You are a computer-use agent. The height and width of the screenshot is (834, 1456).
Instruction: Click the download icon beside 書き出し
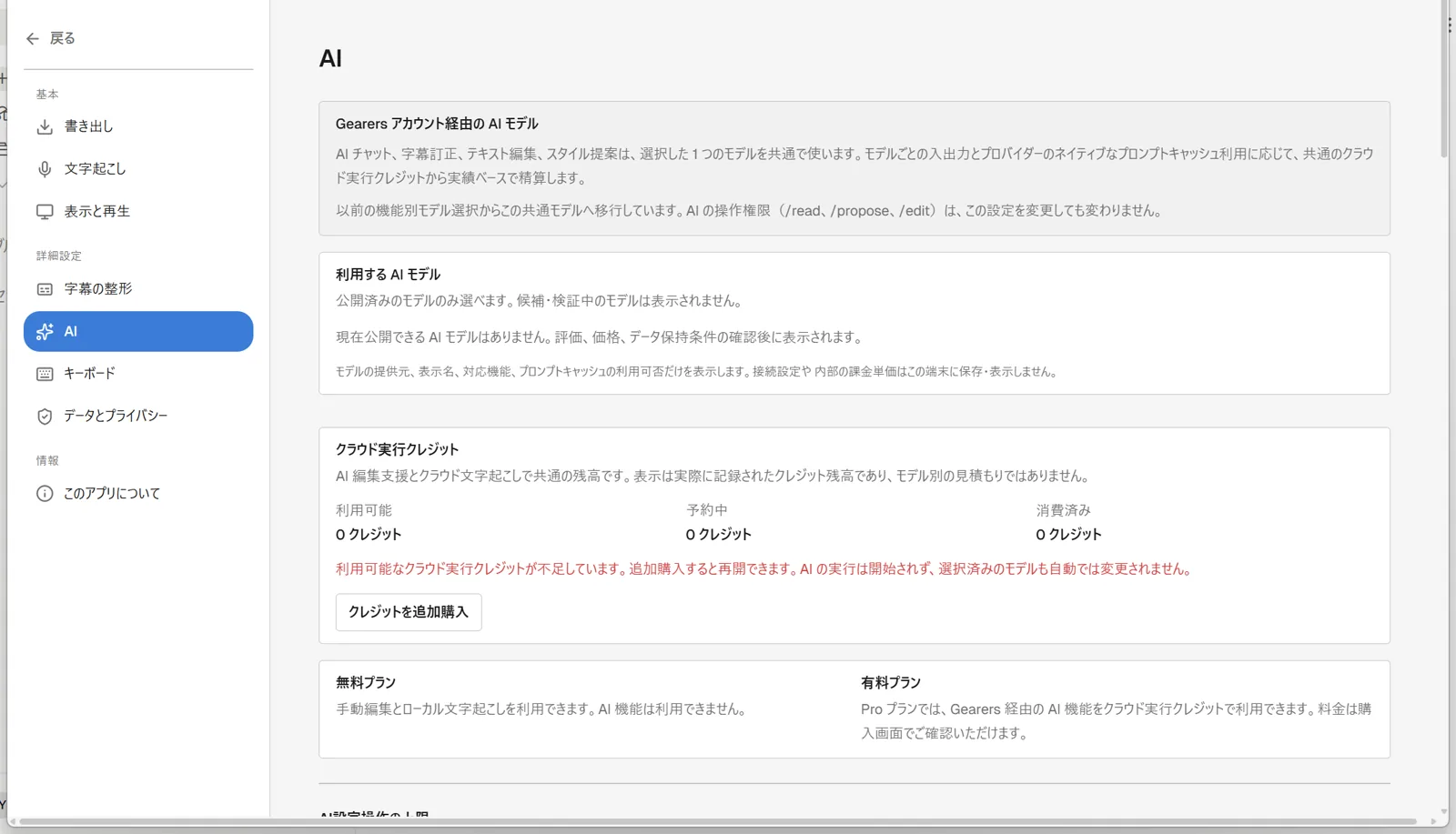pos(45,126)
